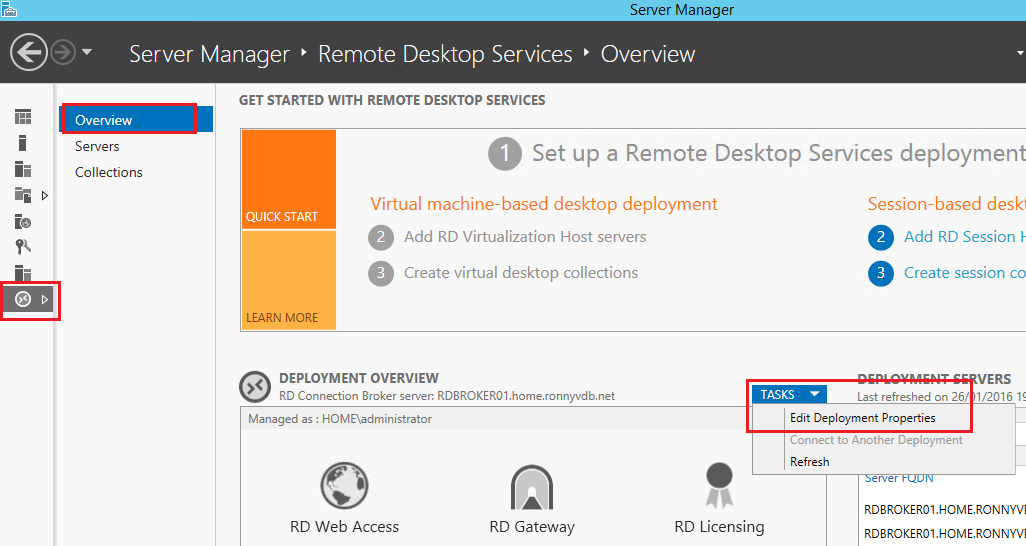Select the IIS globe server icon
Viewport: 1026px width, 546px height.
(x=22, y=222)
